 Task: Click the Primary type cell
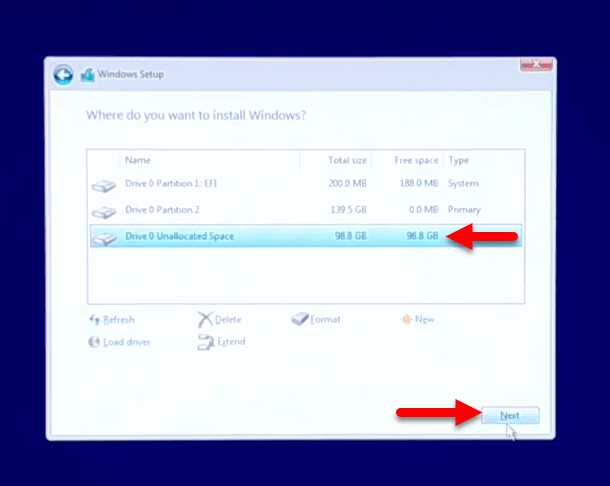[x=464, y=210]
